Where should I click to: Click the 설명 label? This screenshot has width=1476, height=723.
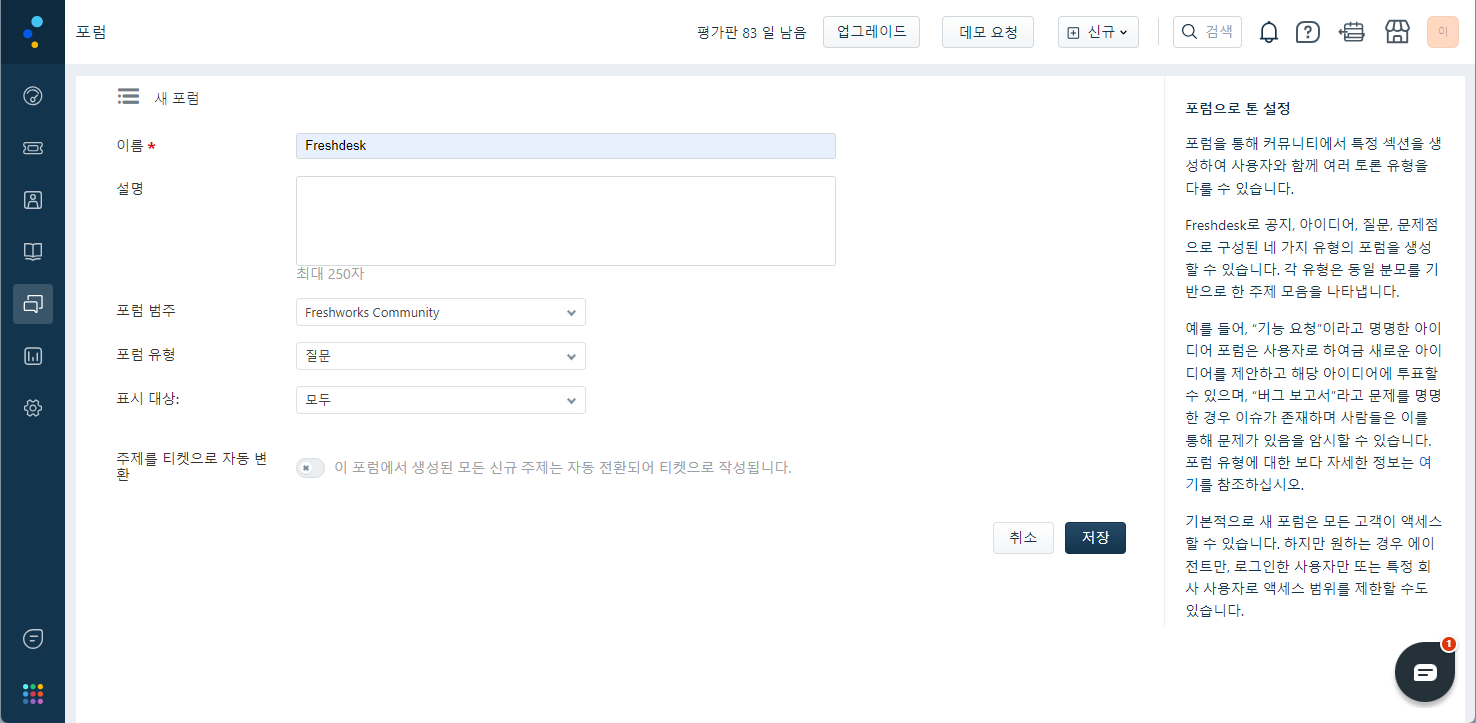pyautogui.click(x=130, y=187)
